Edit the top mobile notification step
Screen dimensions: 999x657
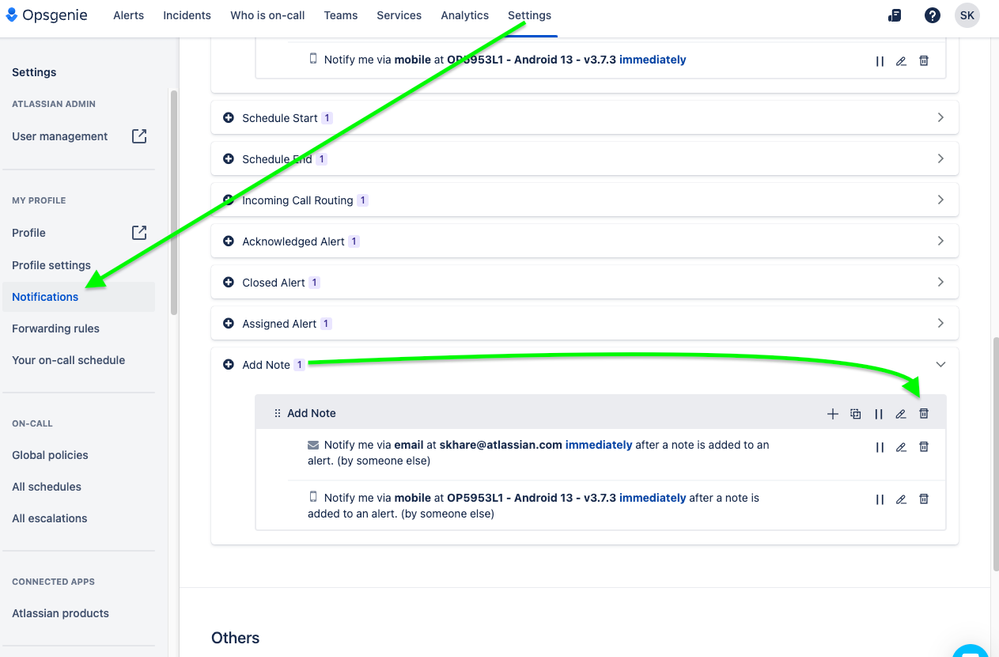pyautogui.click(x=900, y=61)
